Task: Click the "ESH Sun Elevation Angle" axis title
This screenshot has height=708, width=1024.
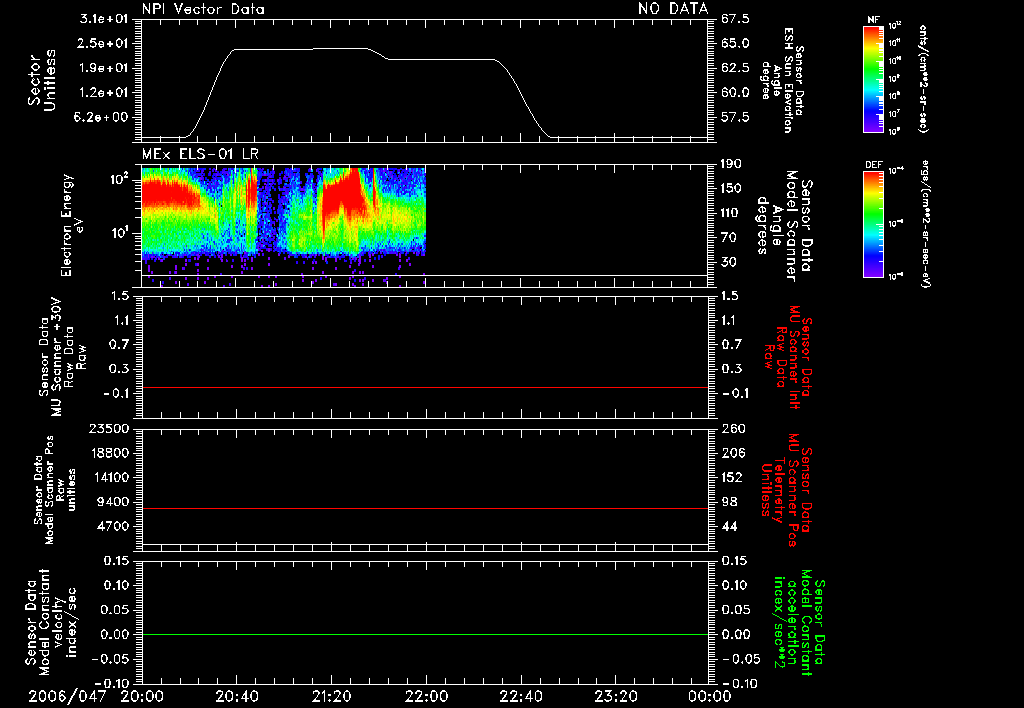Action: coord(783,80)
